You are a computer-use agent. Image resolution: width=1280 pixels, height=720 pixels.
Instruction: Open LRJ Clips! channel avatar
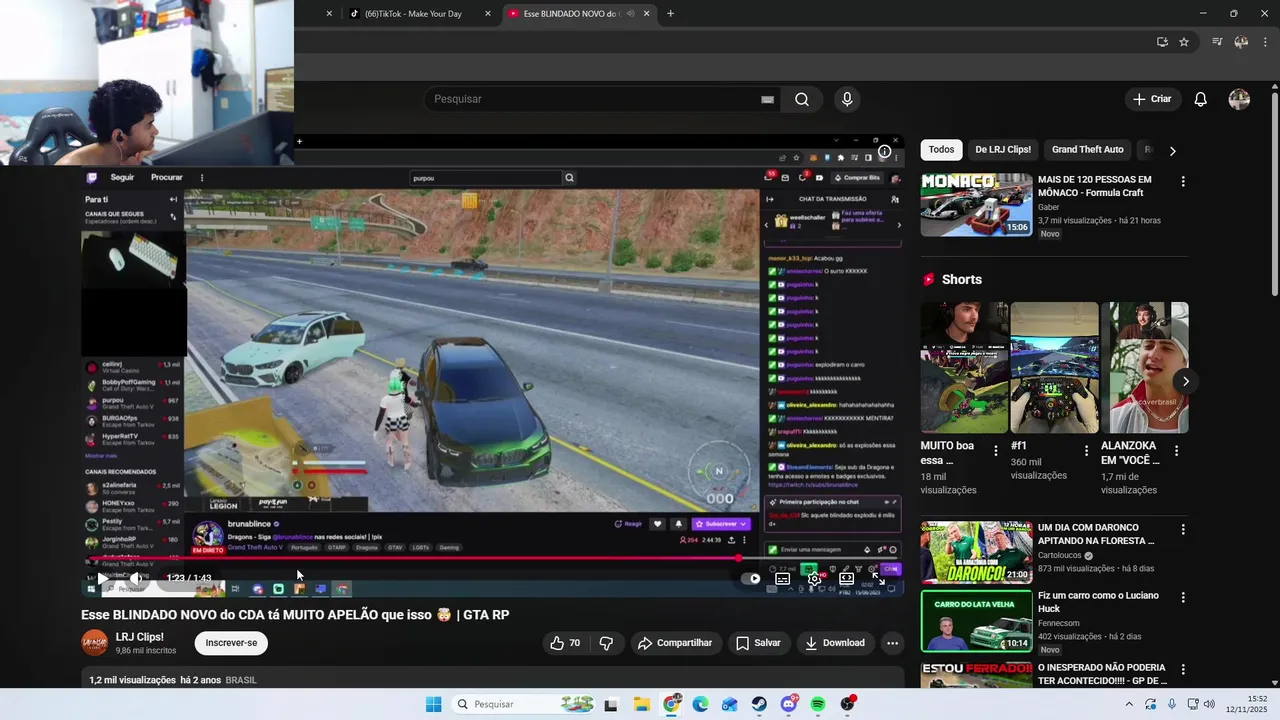click(x=94, y=643)
